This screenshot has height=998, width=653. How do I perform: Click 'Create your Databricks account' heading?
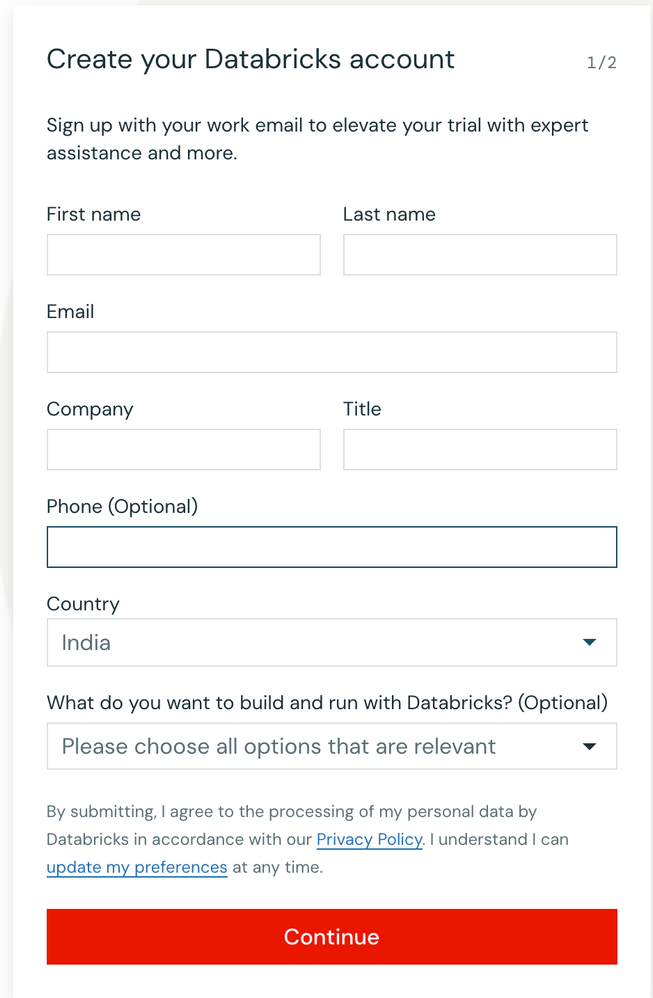pyautogui.click(x=251, y=59)
